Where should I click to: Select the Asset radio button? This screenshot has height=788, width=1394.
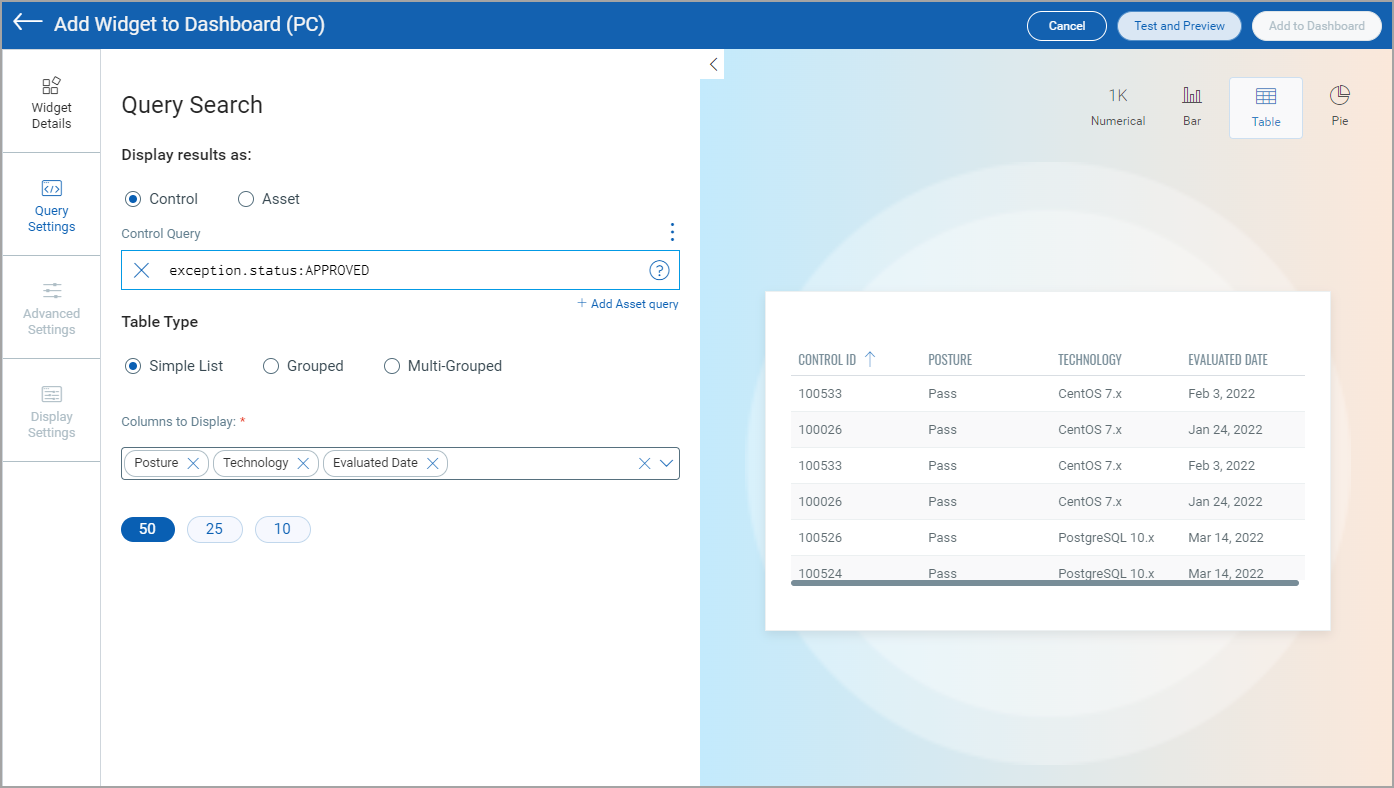[246, 199]
